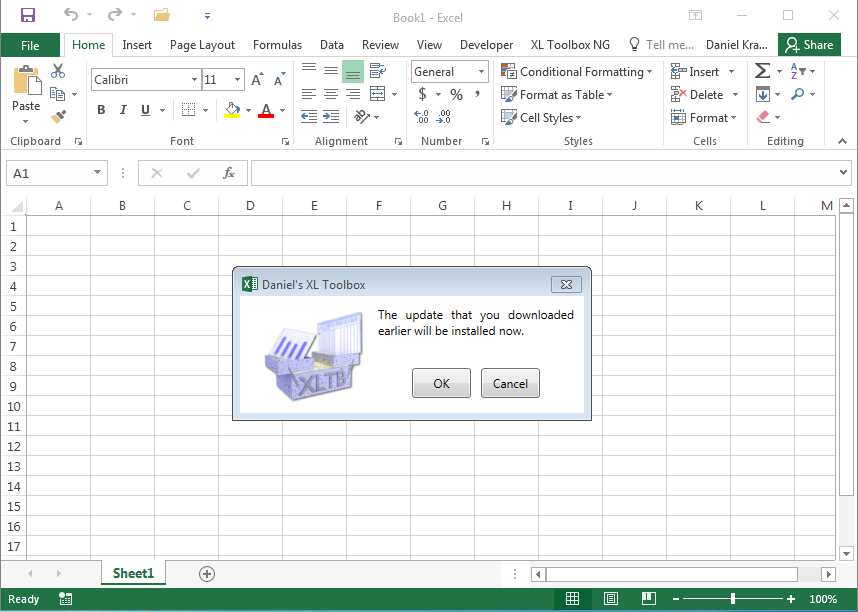Toggle Center alignment button
Screen dimensions: 858x612
(331, 94)
